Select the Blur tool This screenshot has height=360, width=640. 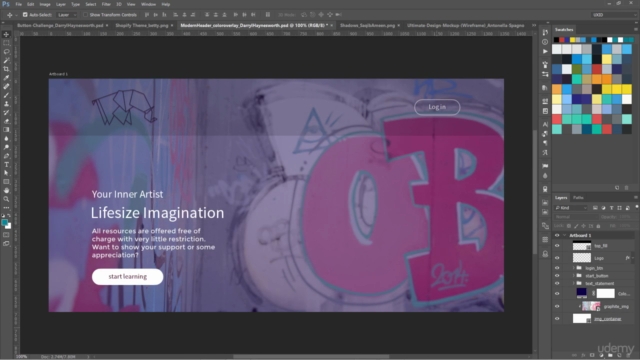coord(6,138)
